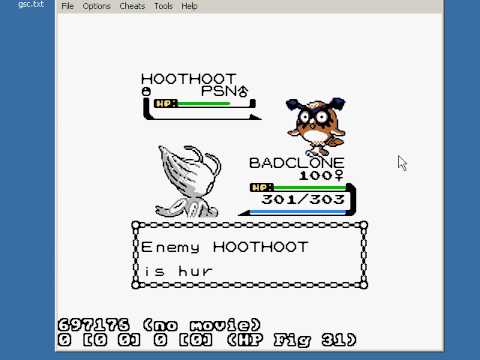The image size is (480, 360).
Task: Click the enemy Hoothoot sprite
Action: coord(315,126)
